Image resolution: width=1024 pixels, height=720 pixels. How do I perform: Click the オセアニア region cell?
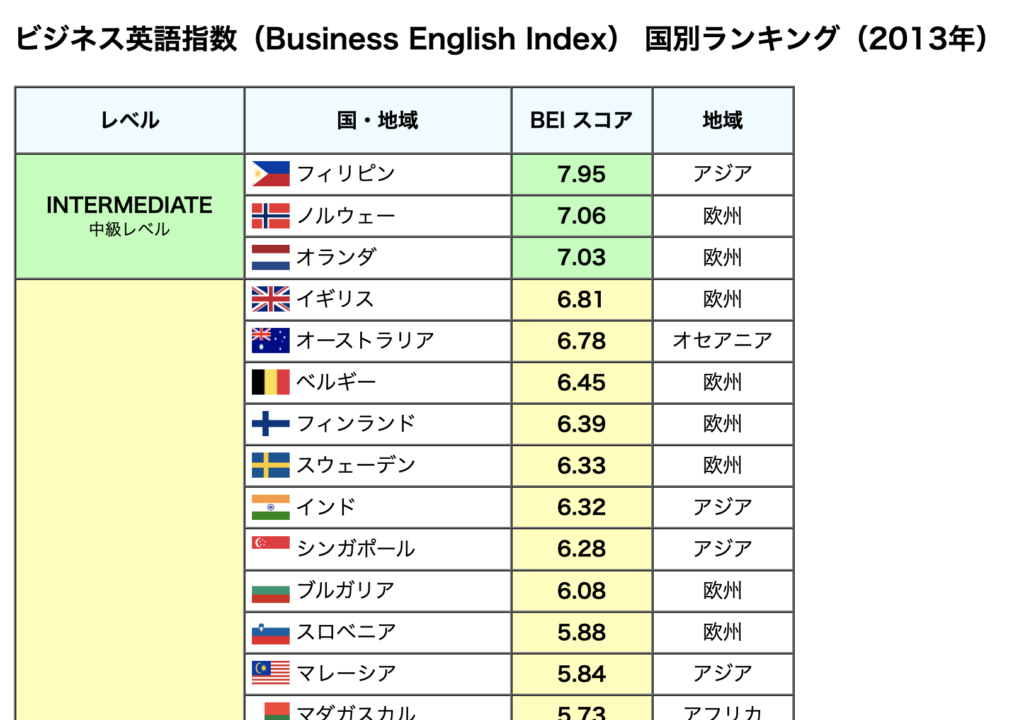click(722, 340)
